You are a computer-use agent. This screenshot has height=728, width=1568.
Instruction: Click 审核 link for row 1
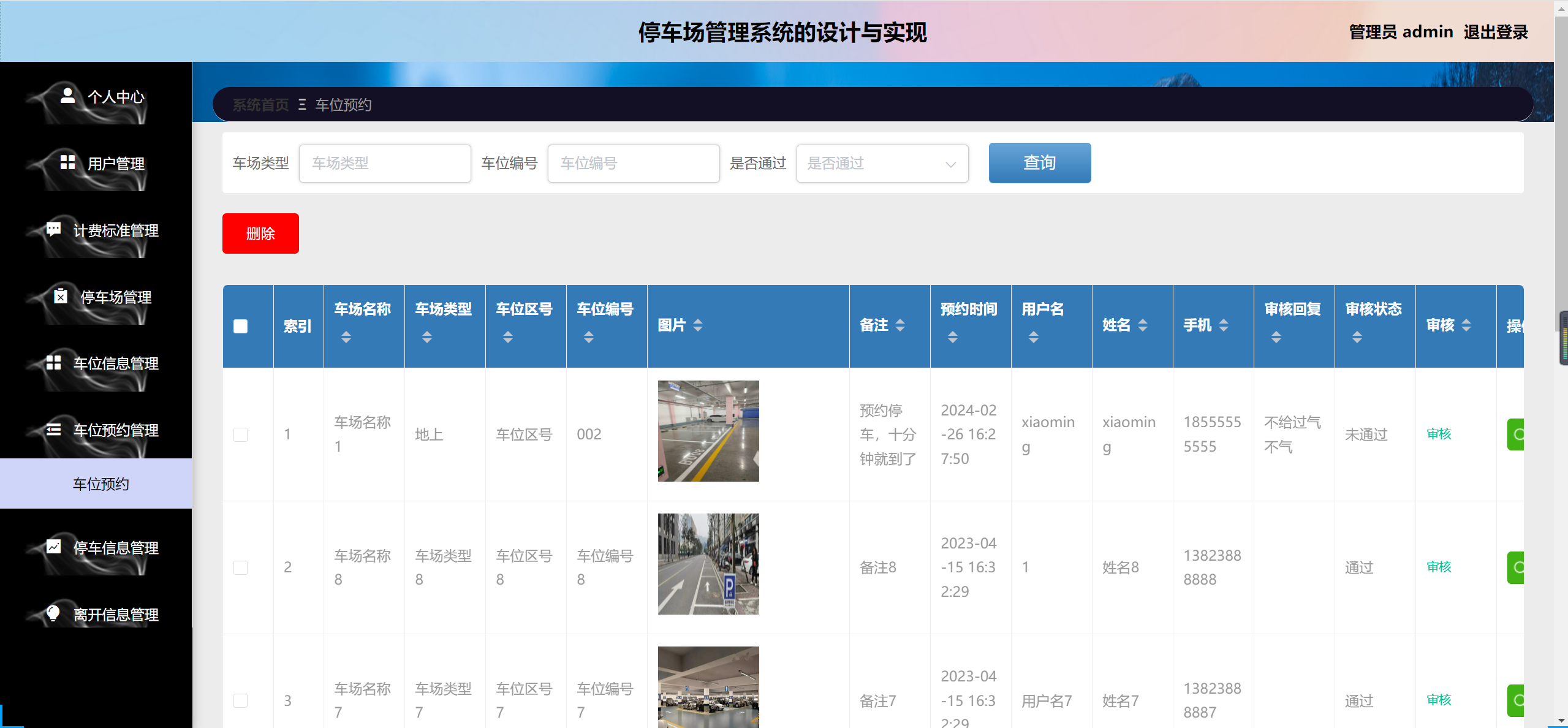pos(1439,434)
